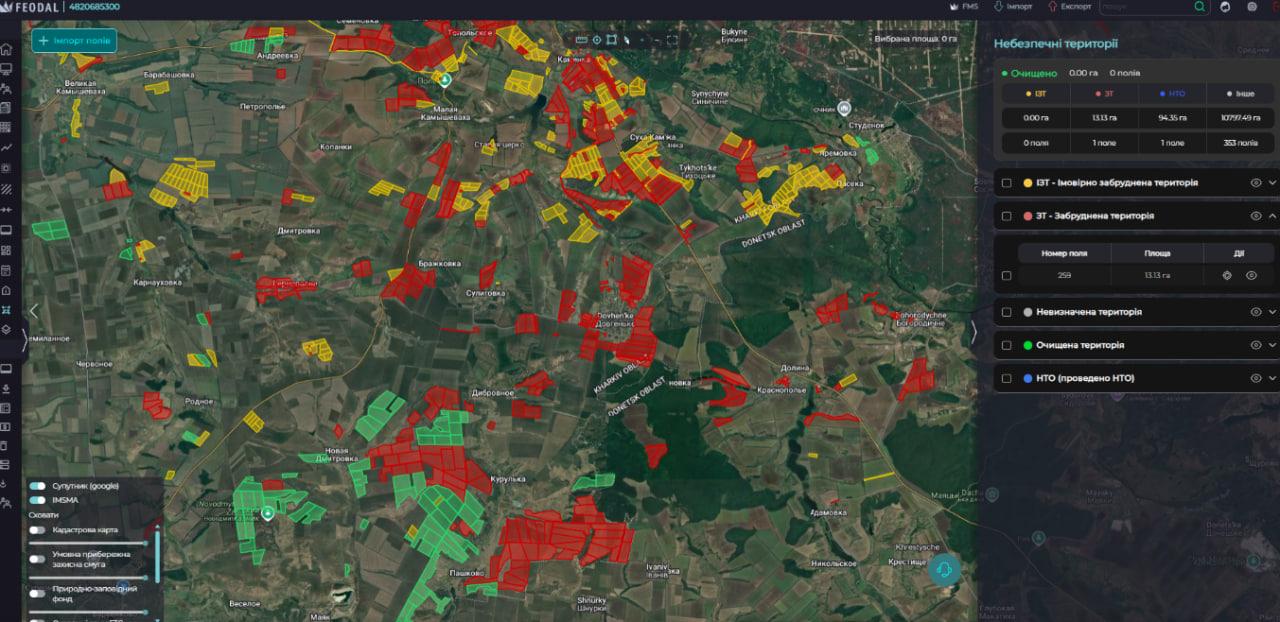Screen dimensions: 1280x622
Task: Click the locate target icon on map toolbar
Action: point(597,40)
